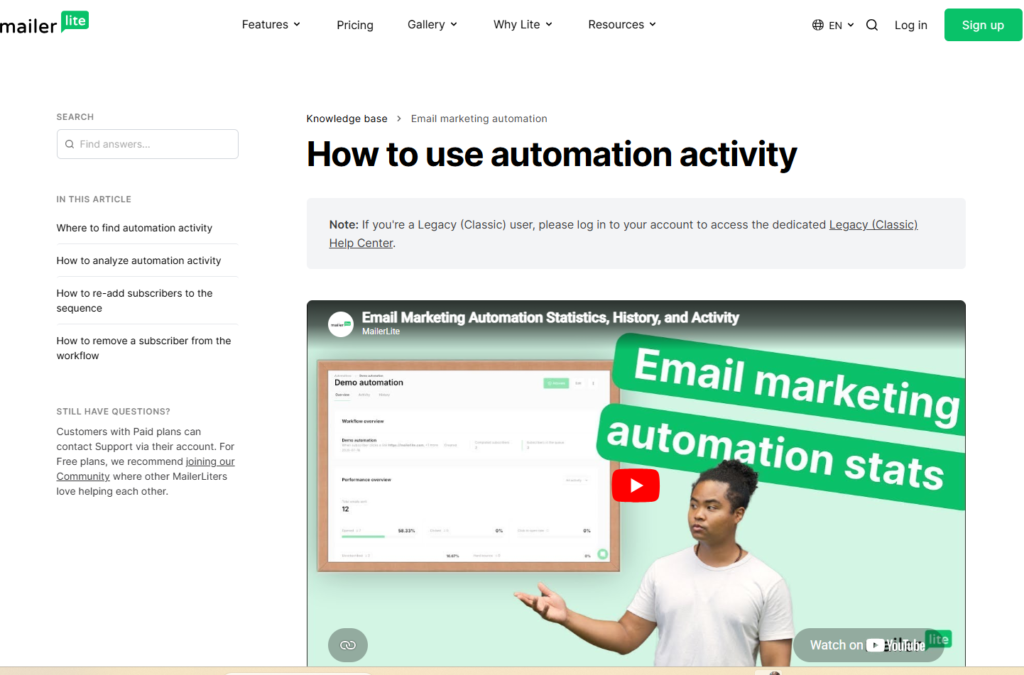Click Watch on YouTube button
1024x675 pixels.
868,645
